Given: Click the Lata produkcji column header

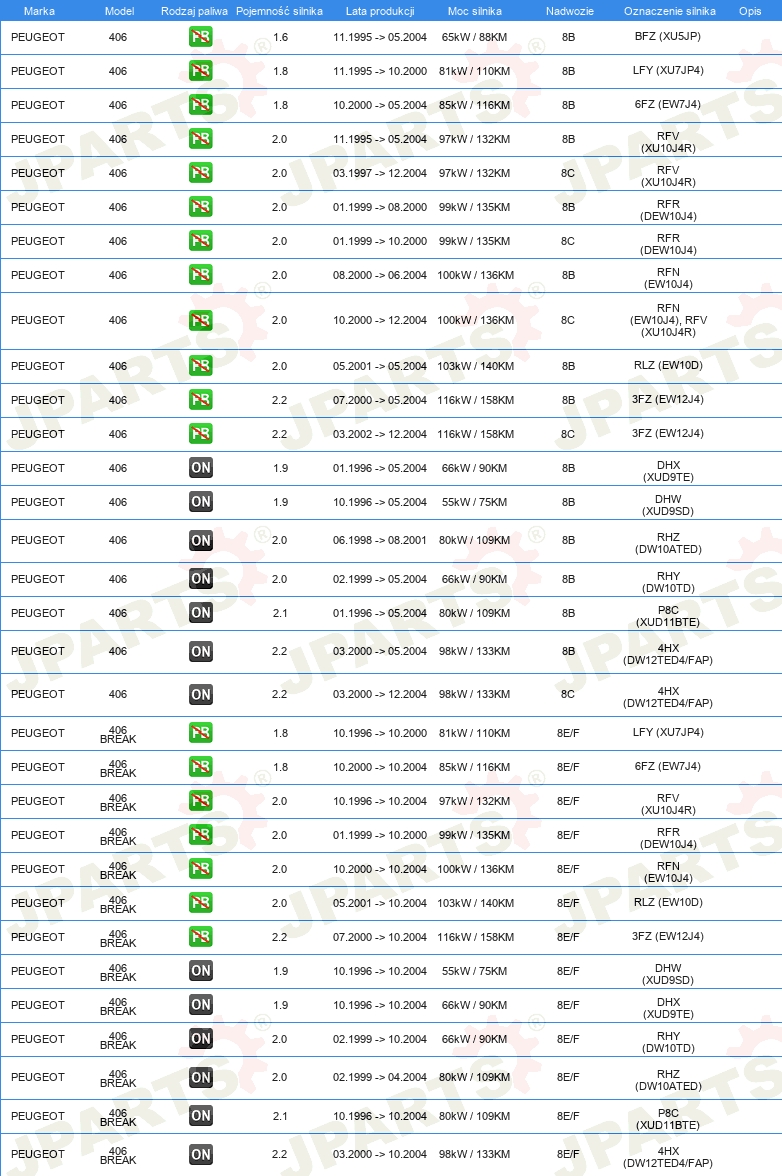Looking at the screenshot, I should click(x=380, y=11).
